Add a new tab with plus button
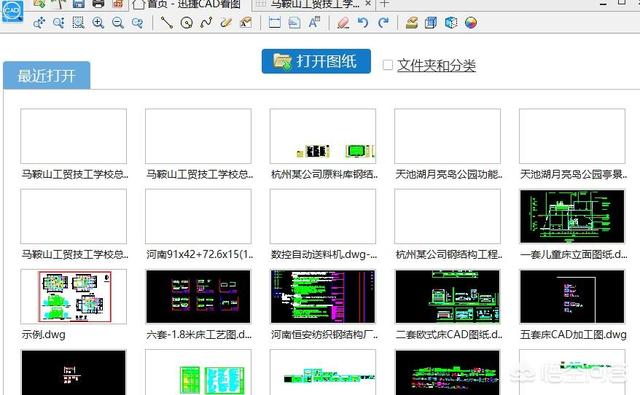This screenshot has width=640, height=395. pyautogui.click(x=384, y=4)
